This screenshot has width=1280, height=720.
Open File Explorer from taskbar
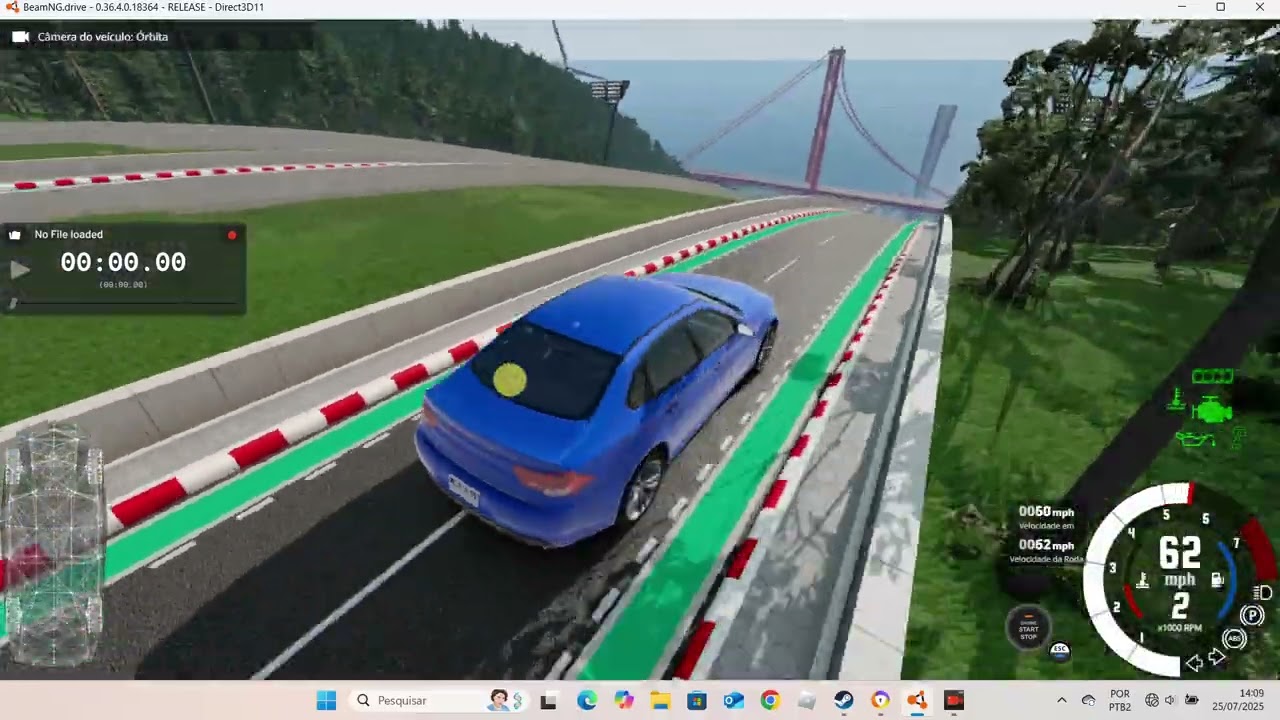tap(660, 700)
